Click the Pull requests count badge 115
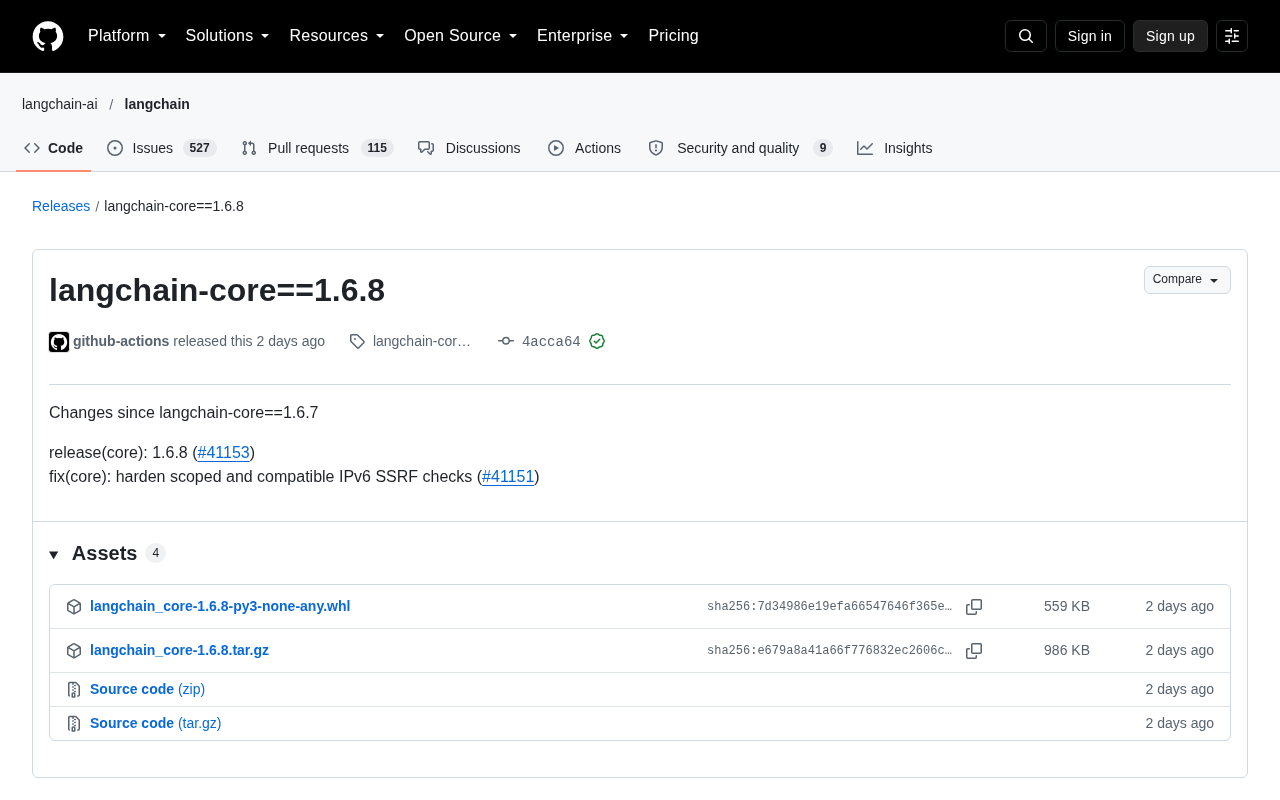 click(377, 148)
